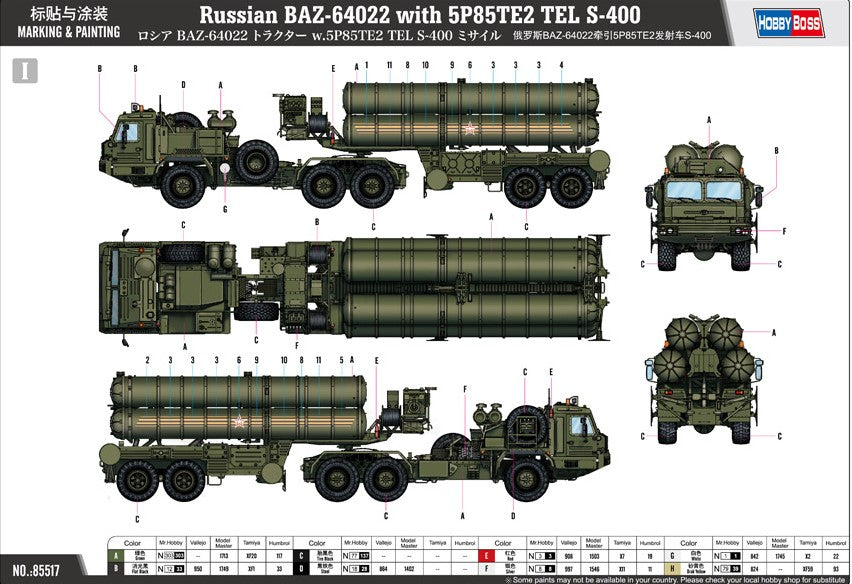Click the "Flat Black" color name label
The image size is (852, 584).
point(140,571)
